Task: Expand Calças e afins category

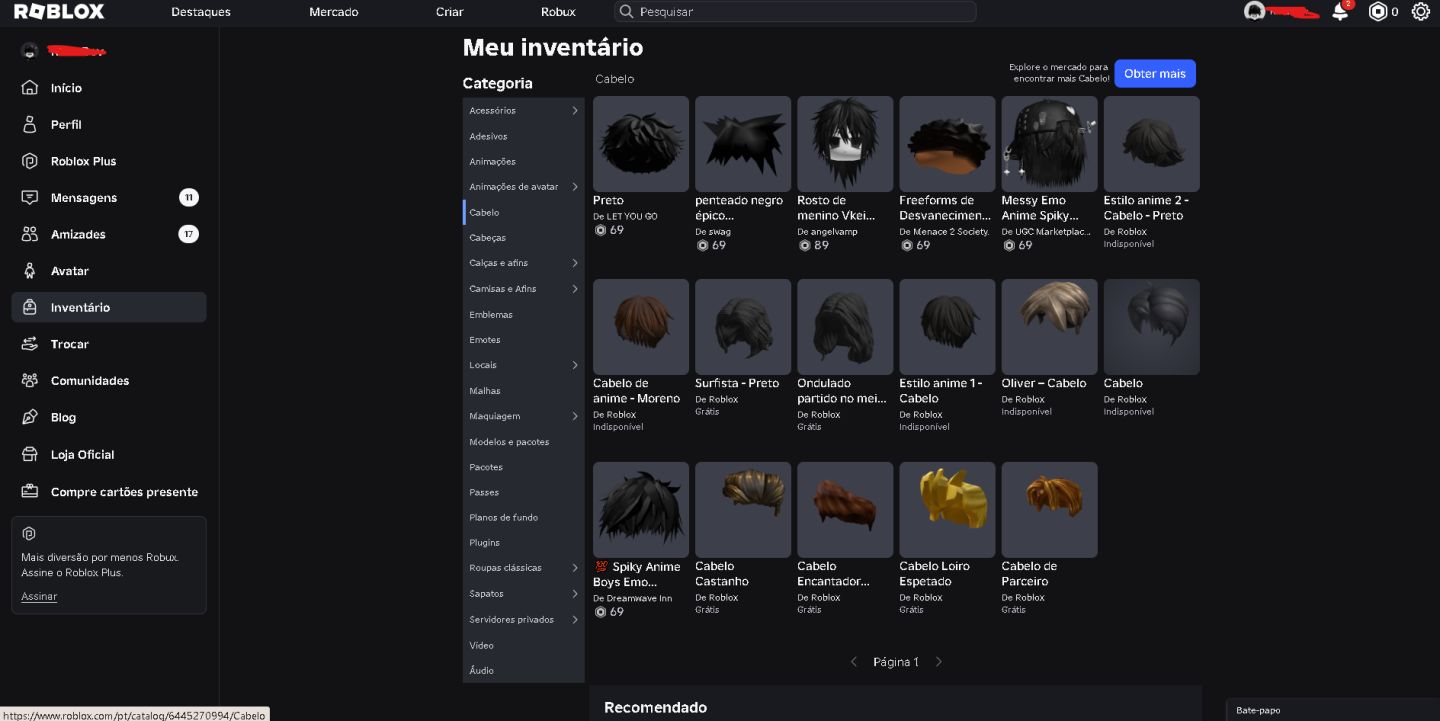Action: (x=575, y=263)
